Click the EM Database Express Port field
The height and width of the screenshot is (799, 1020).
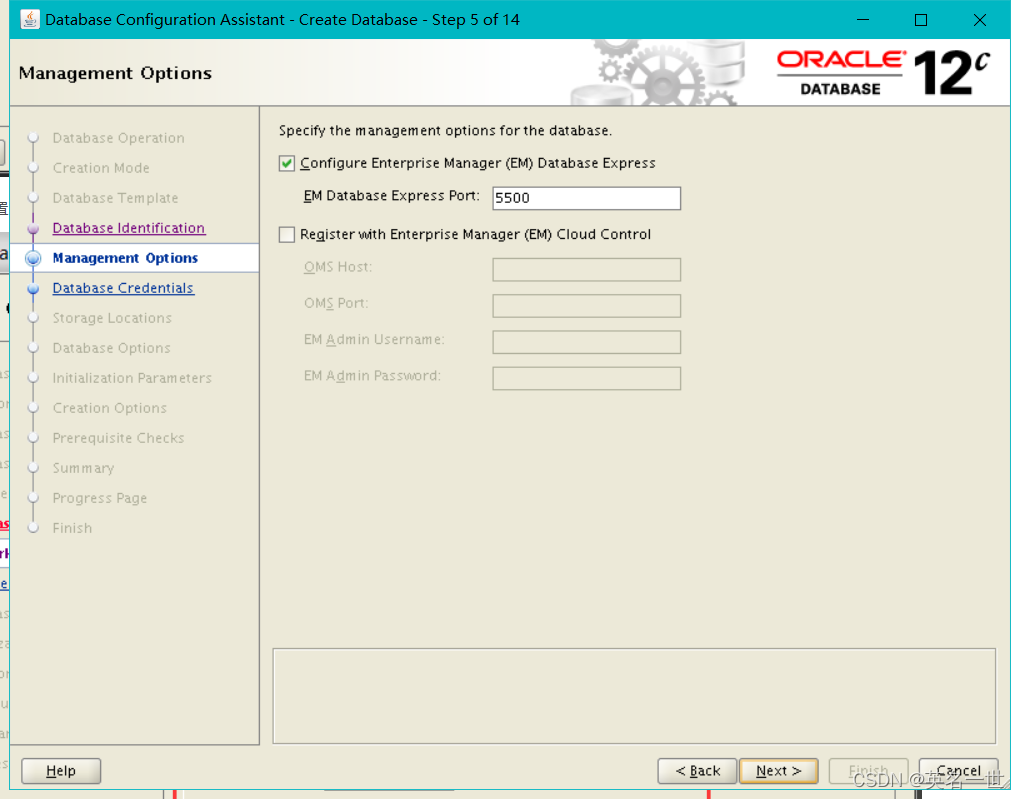point(586,198)
